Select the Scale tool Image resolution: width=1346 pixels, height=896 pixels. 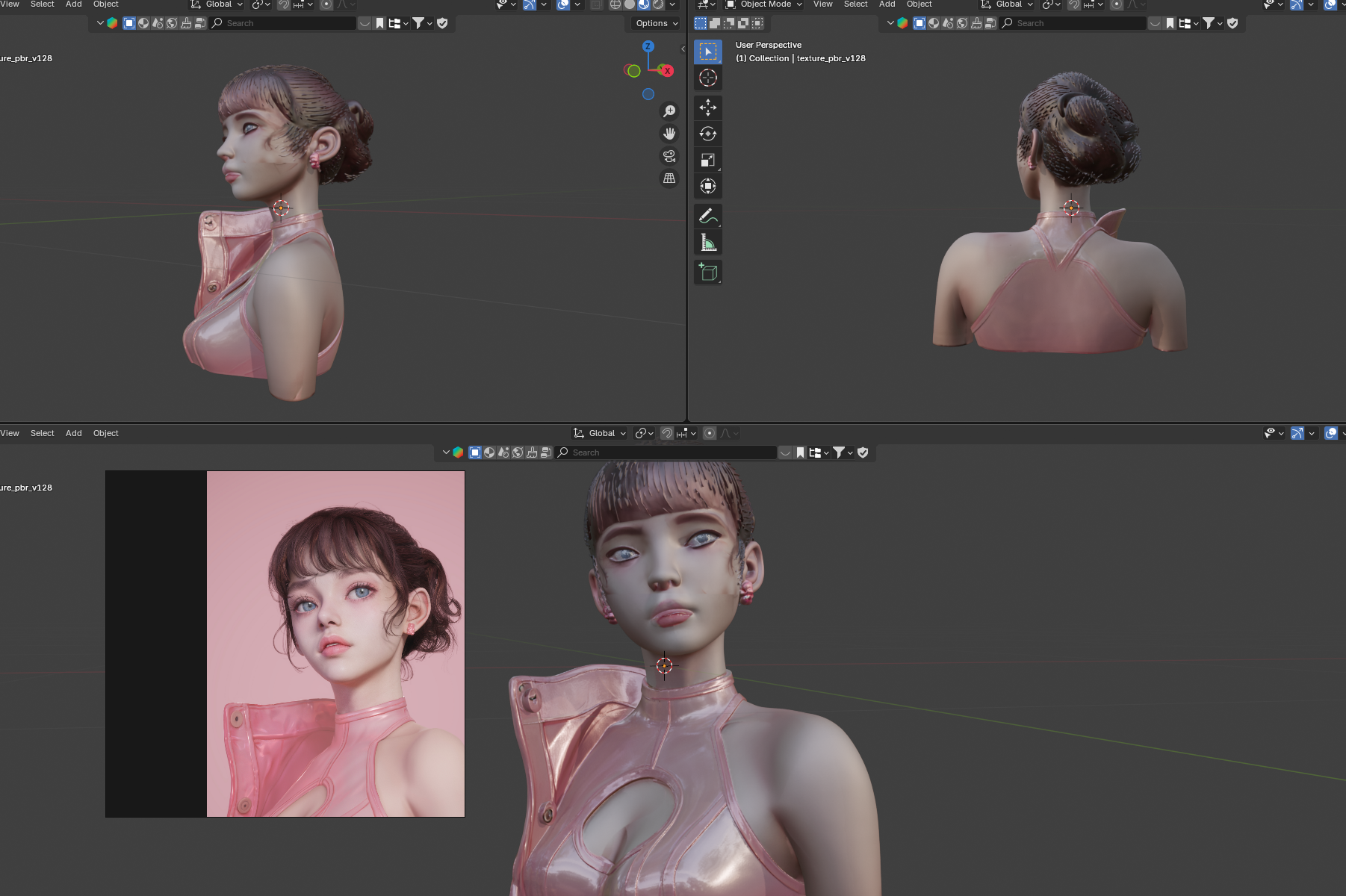click(x=707, y=160)
